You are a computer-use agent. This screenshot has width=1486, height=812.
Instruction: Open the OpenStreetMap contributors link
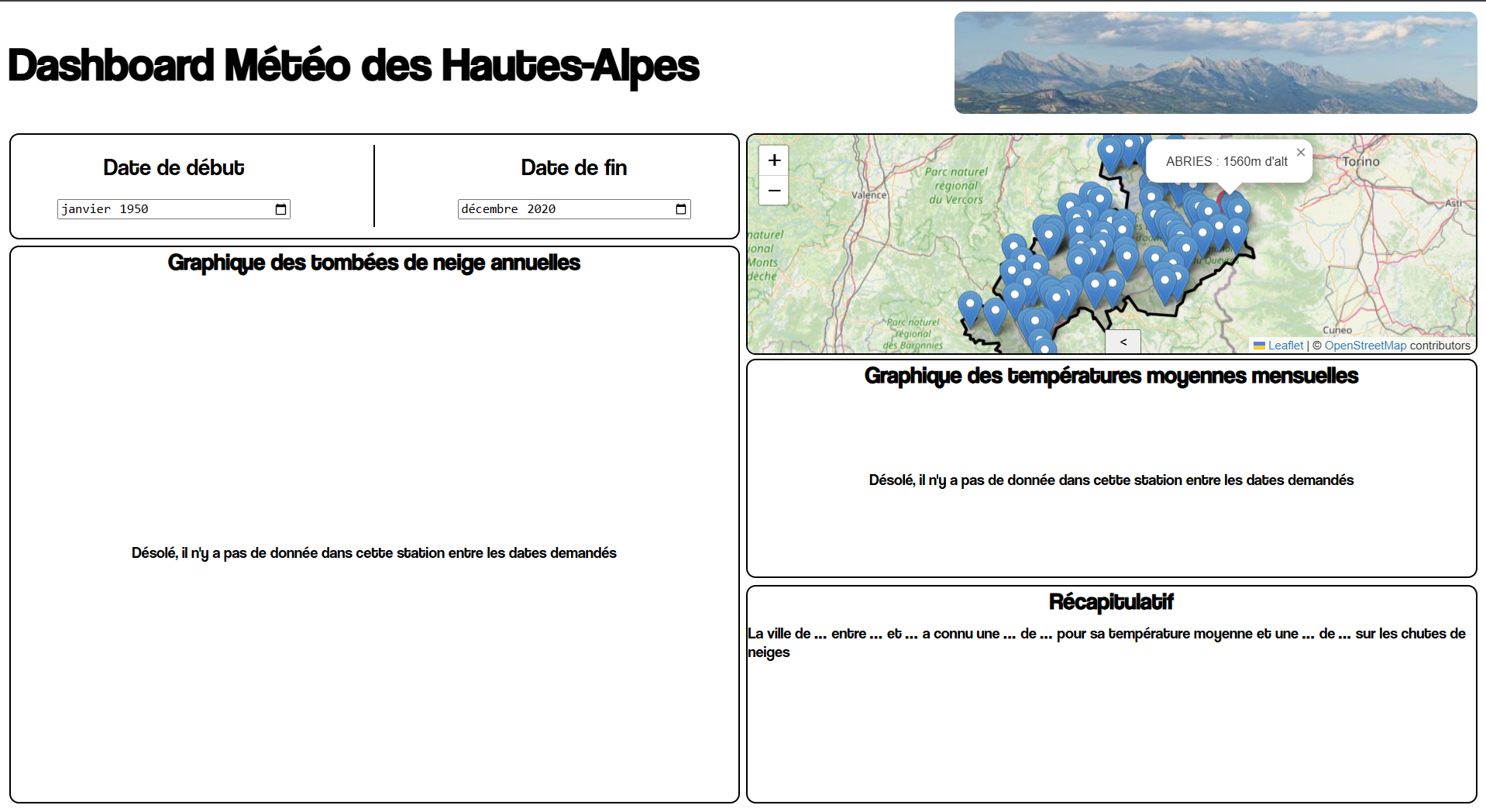coord(1364,346)
